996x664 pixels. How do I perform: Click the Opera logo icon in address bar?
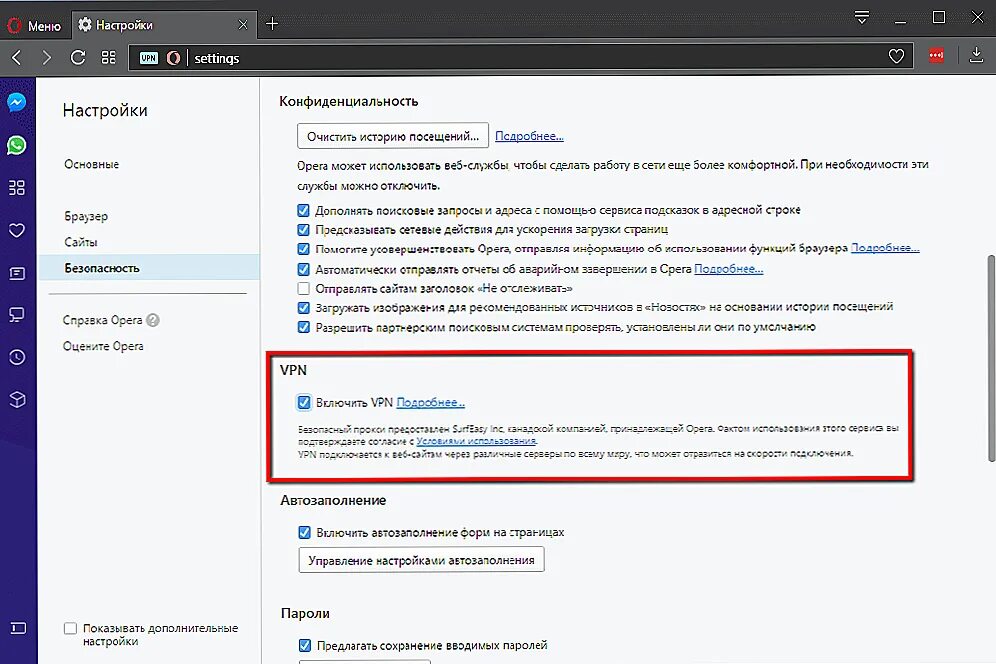click(173, 58)
